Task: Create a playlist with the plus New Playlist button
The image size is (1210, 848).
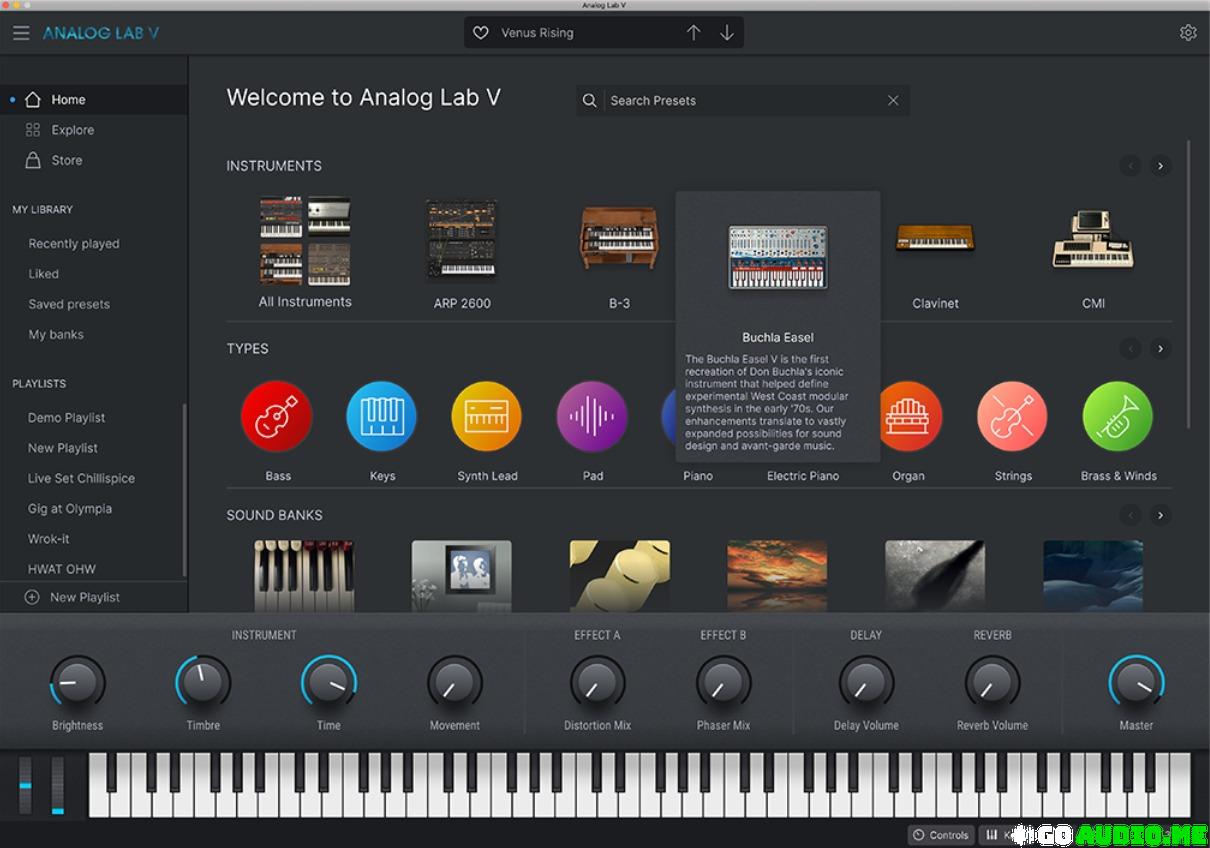Action: pyautogui.click(x=72, y=597)
